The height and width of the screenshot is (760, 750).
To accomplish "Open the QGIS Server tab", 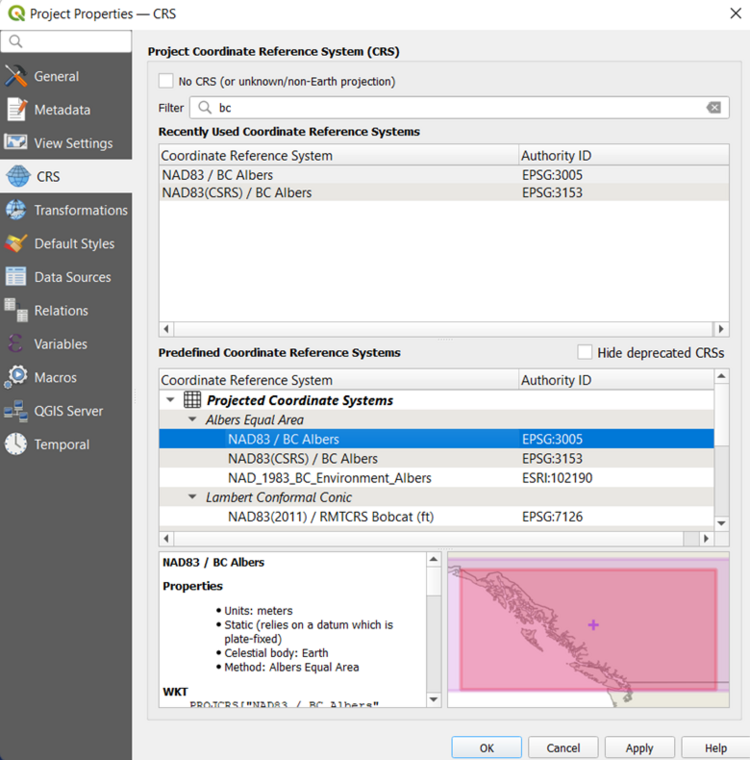I will pos(68,411).
